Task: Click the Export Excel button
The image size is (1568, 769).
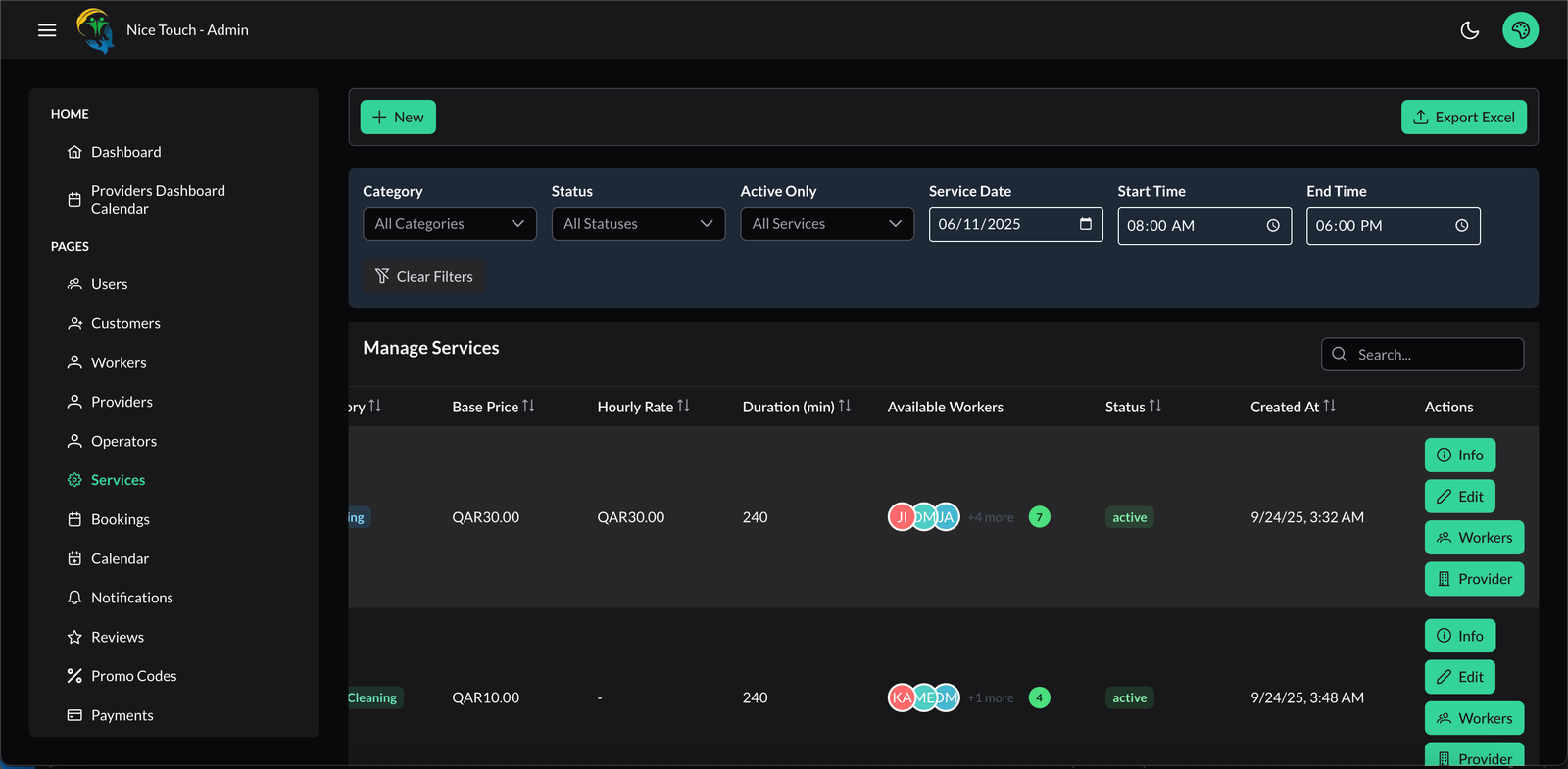Action: tap(1463, 118)
